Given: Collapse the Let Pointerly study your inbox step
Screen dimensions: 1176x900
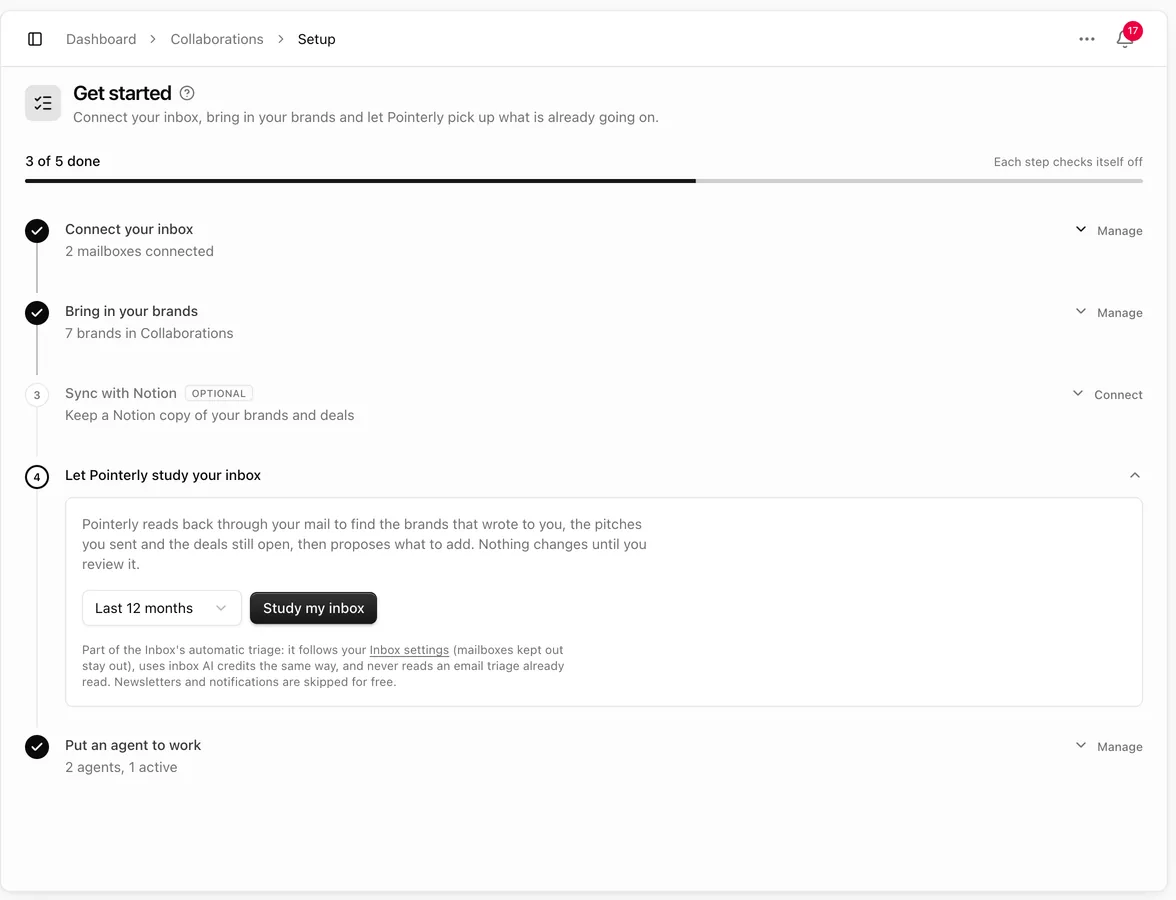Looking at the screenshot, I should (x=1135, y=476).
